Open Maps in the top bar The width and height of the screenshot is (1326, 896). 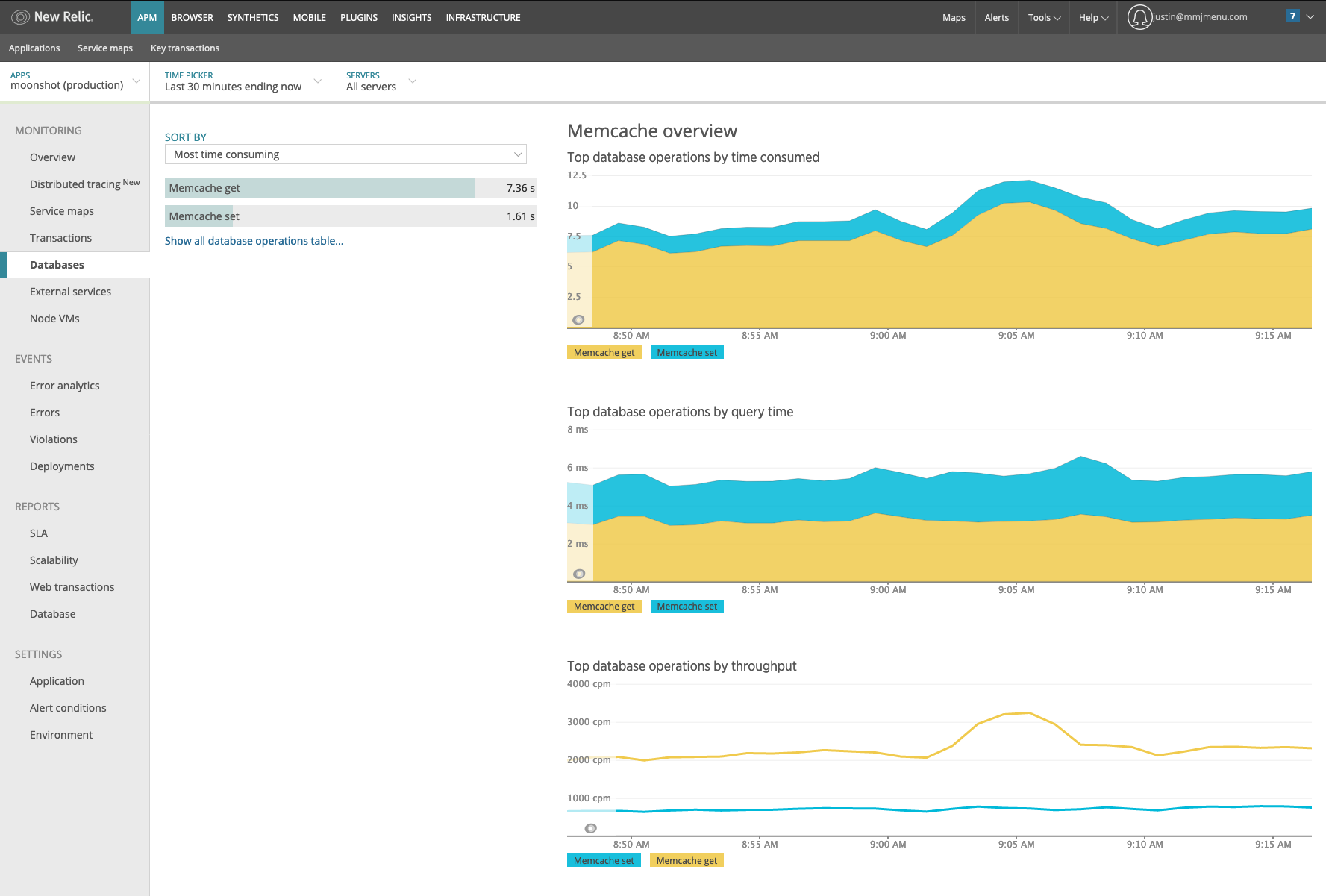954,17
